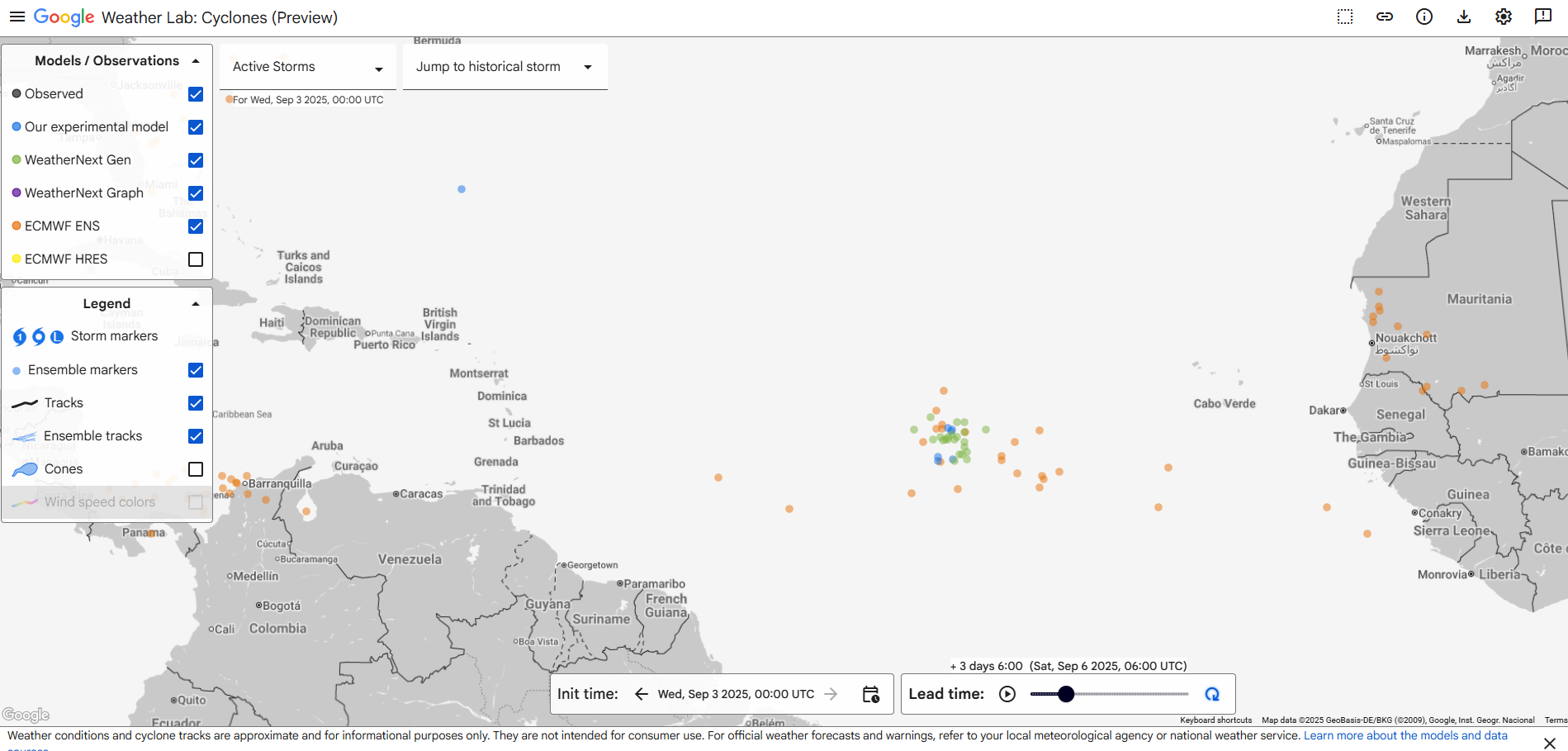Open Keyboard shortcuts link
This screenshot has width=1568, height=751.
pos(1215,720)
